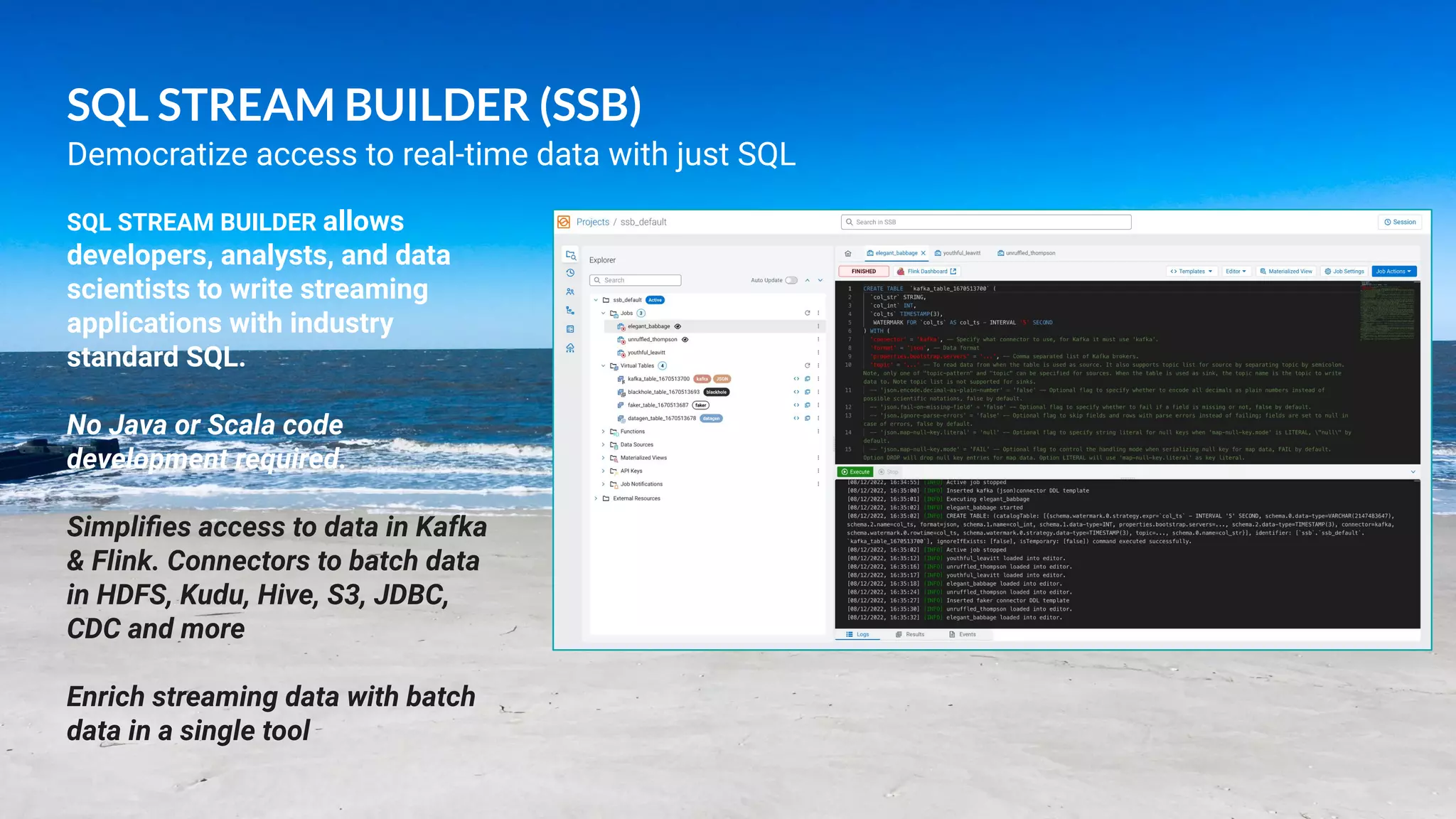Open kebab menu for unruffled_thompson job

click(x=818, y=339)
